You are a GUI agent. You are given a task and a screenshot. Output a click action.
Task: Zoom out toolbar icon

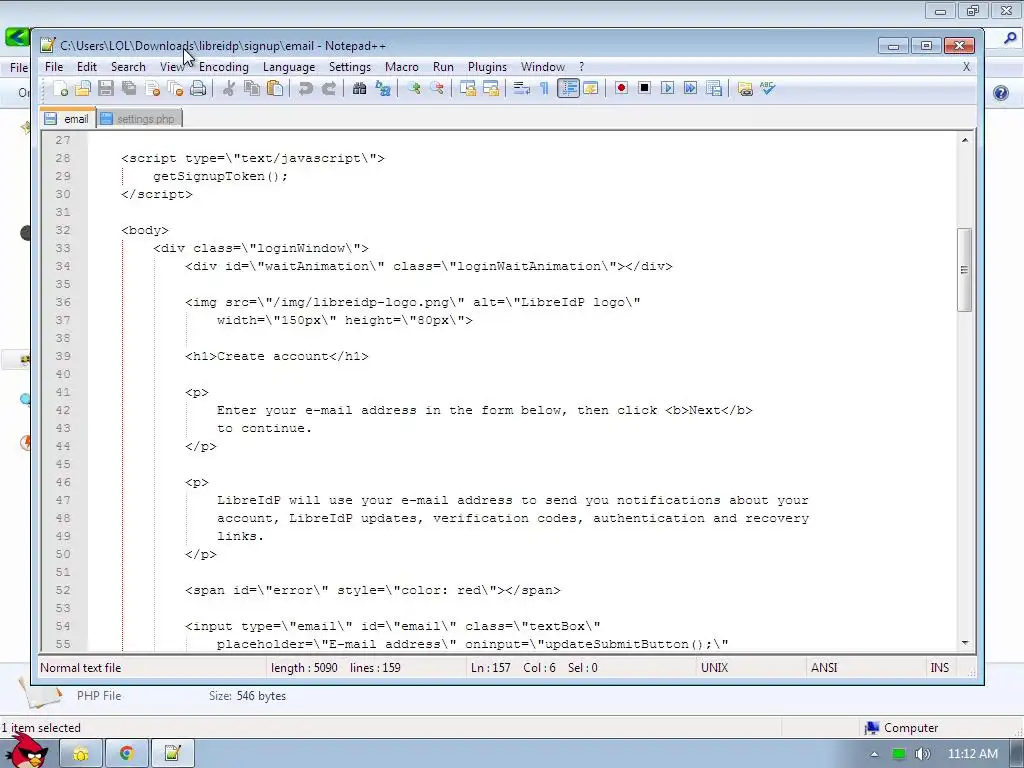click(x=437, y=89)
